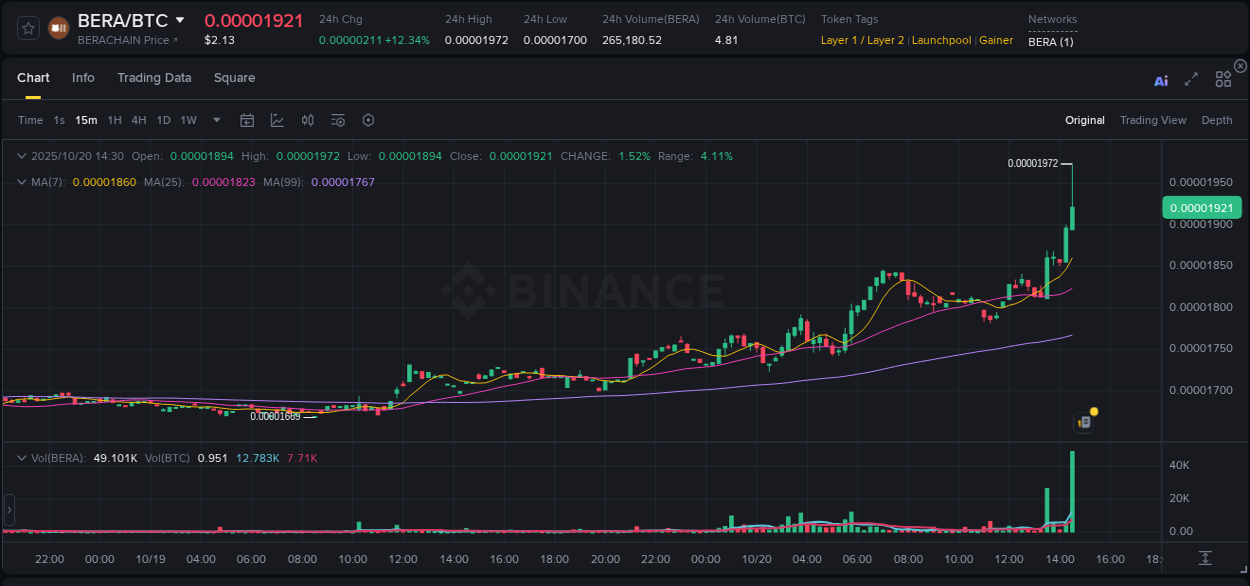Open the widgets shapes icon near the close button

tap(1223, 78)
